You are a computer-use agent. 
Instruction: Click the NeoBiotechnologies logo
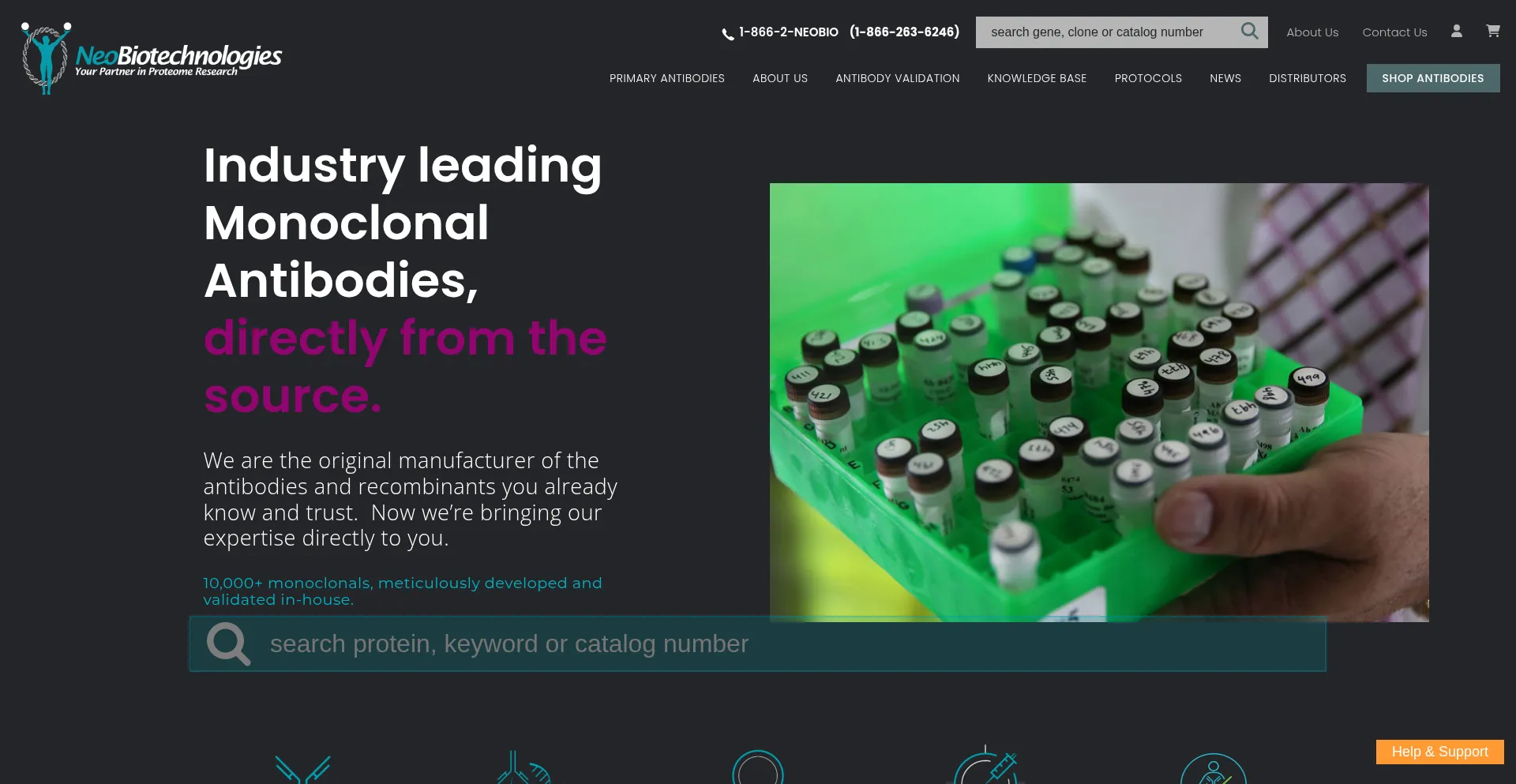pos(151,58)
